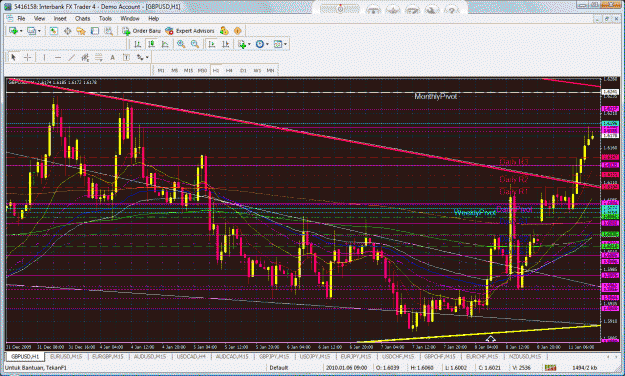Image resolution: width=625 pixels, height=376 pixels.
Task: Click the Profiles icon
Action: tap(31, 31)
